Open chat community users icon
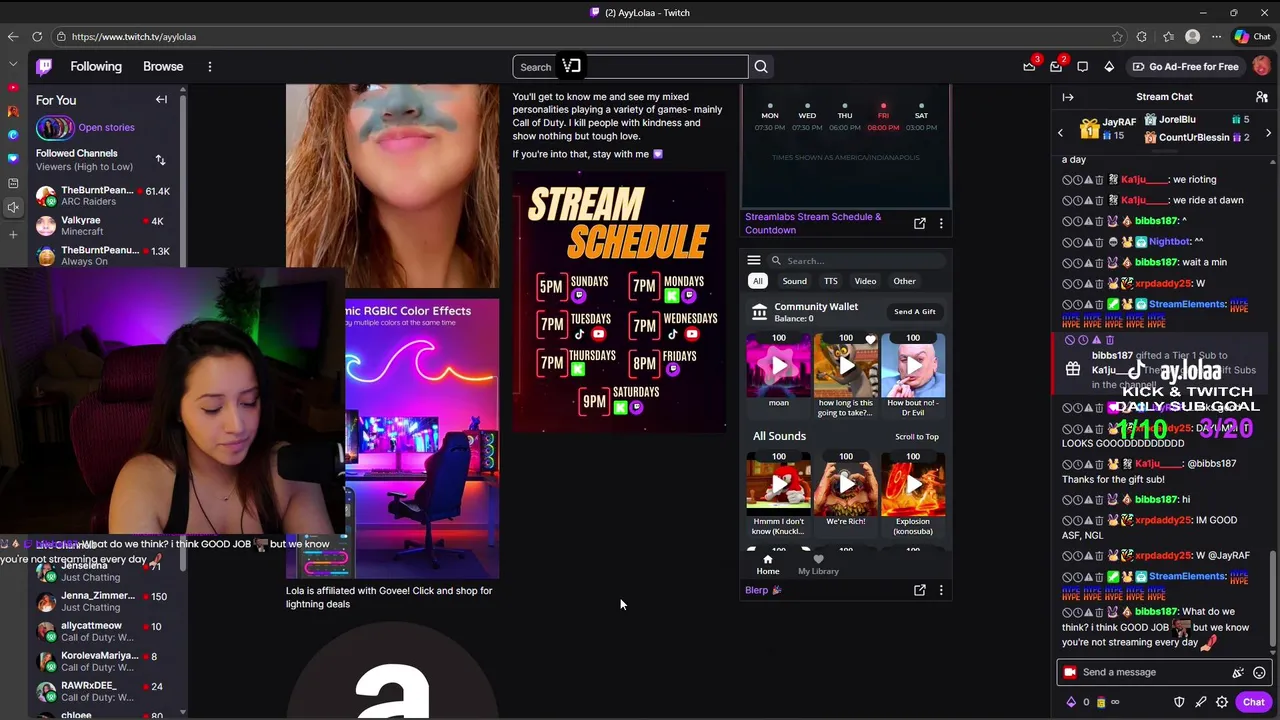The width and height of the screenshot is (1280, 720). [1262, 97]
